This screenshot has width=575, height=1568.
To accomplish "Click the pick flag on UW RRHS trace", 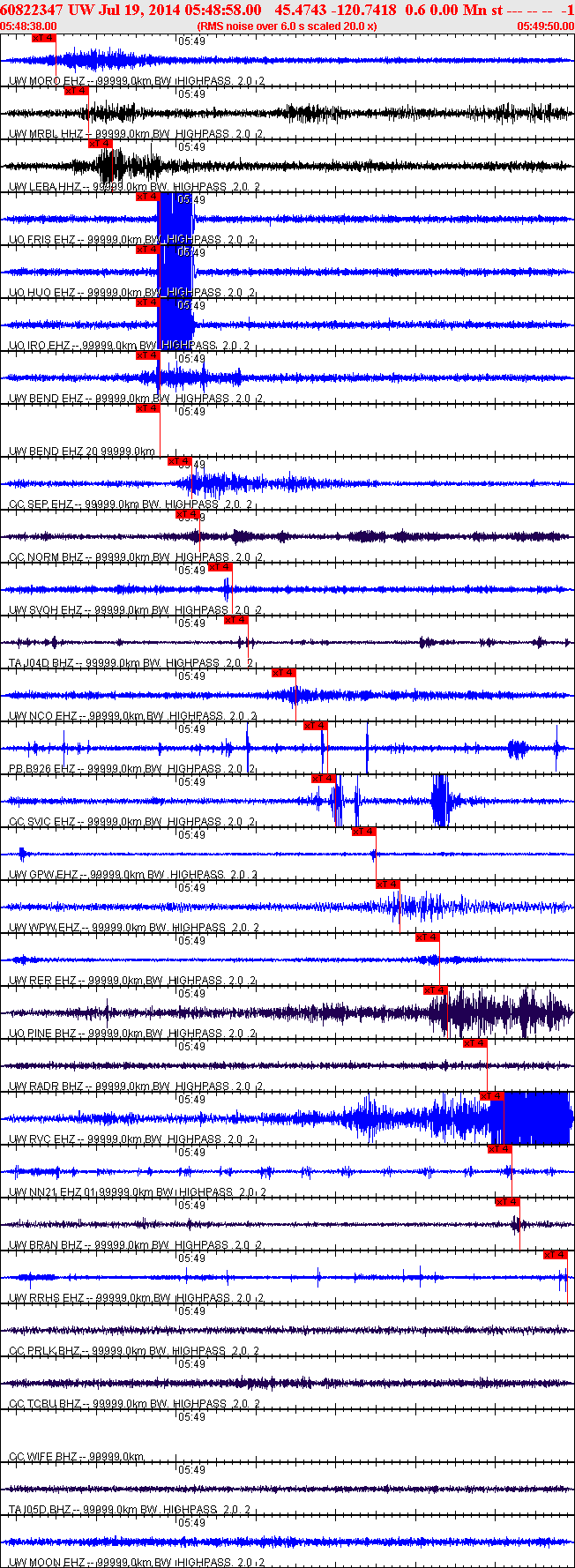I will pos(555,1255).
